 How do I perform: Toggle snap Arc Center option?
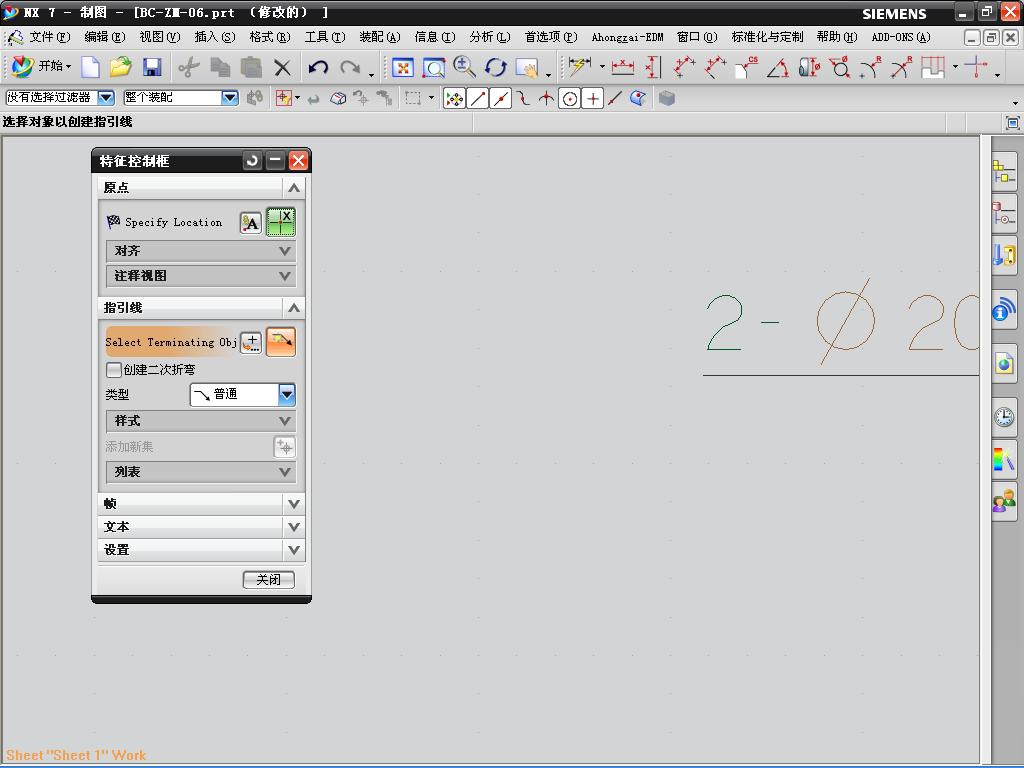click(x=570, y=99)
